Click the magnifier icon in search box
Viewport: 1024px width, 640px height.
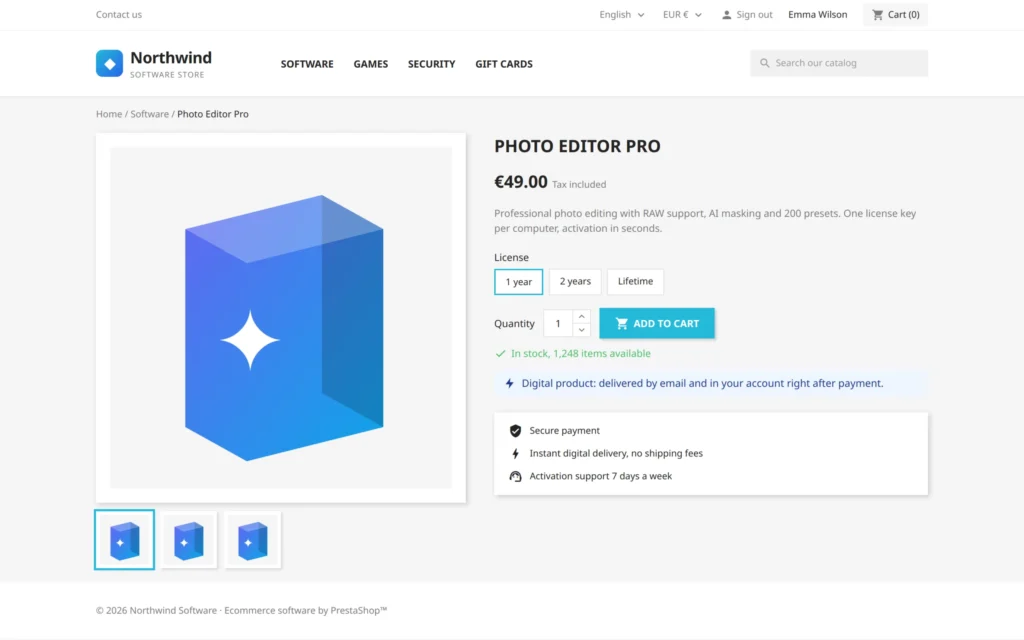click(x=764, y=63)
